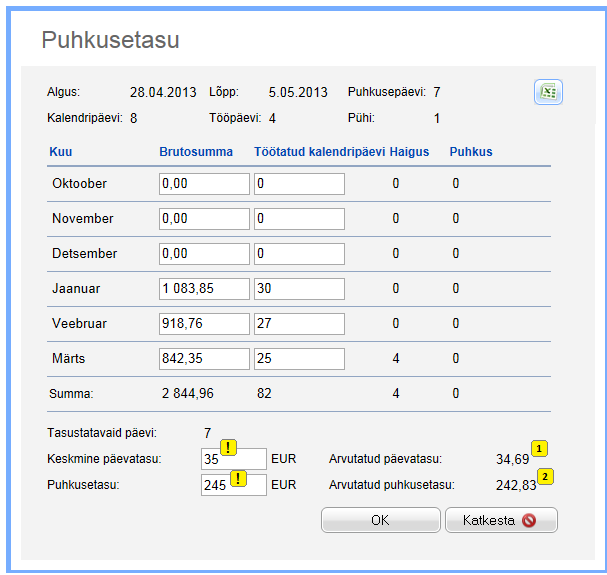
Task: Click Märts Brutosumma field 842,35
Action: click(x=203, y=359)
